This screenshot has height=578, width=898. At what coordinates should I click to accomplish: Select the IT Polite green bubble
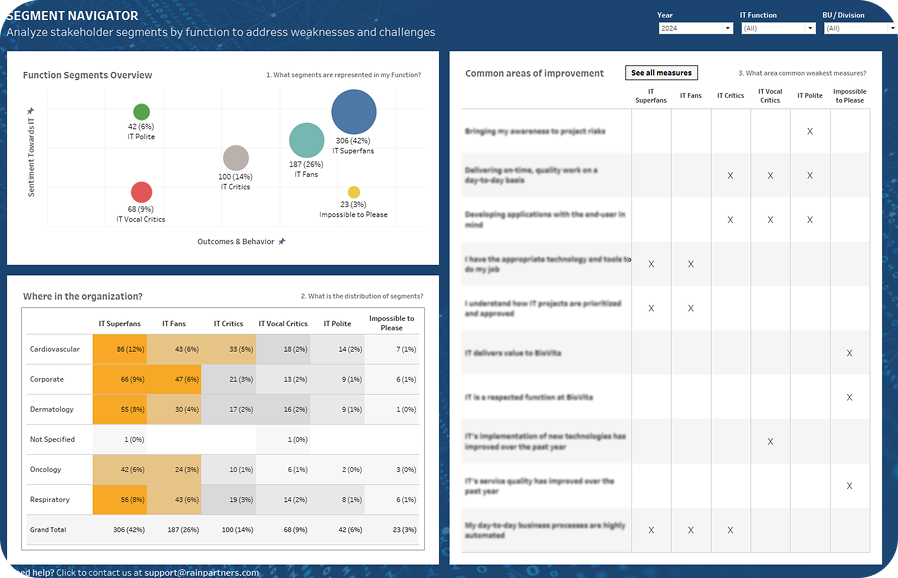tap(140, 112)
